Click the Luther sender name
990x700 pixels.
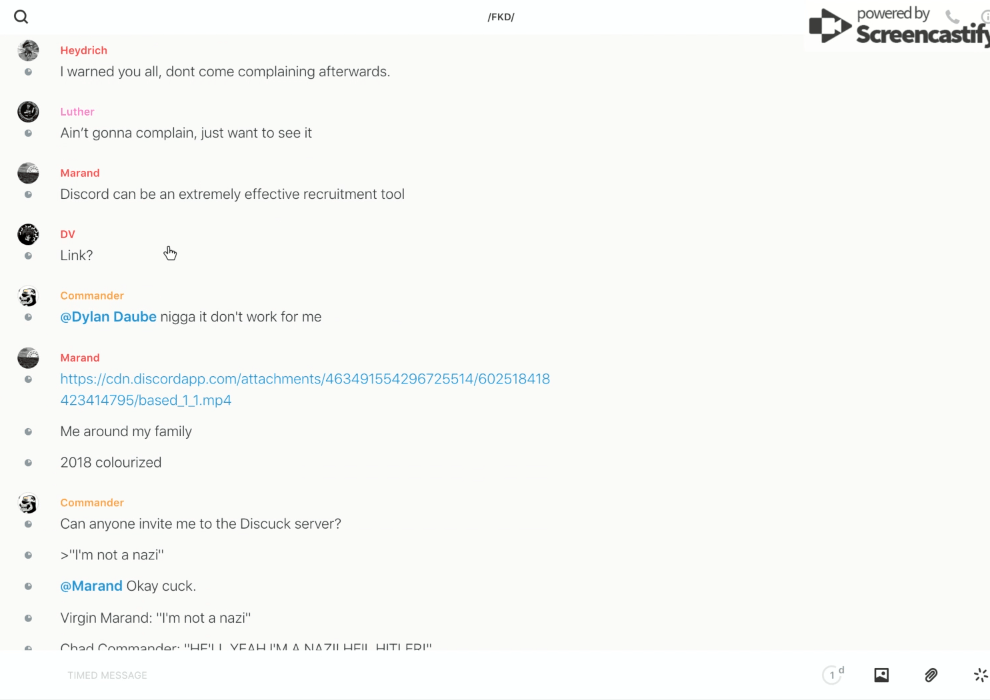point(77,112)
